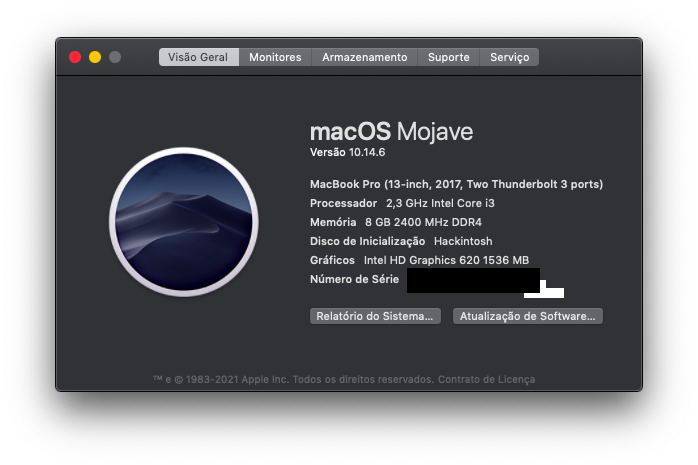Click Relatório do Sistema button

[x=375, y=316]
